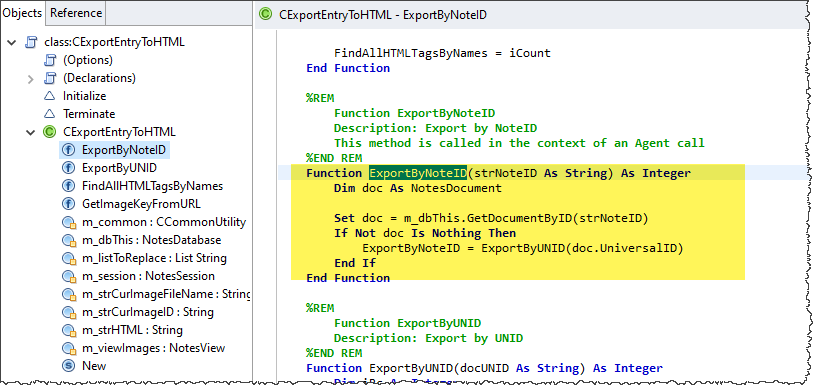814x387 pixels.
Task: Select m_viewImages : NotesView in the tree
Action: (153, 348)
